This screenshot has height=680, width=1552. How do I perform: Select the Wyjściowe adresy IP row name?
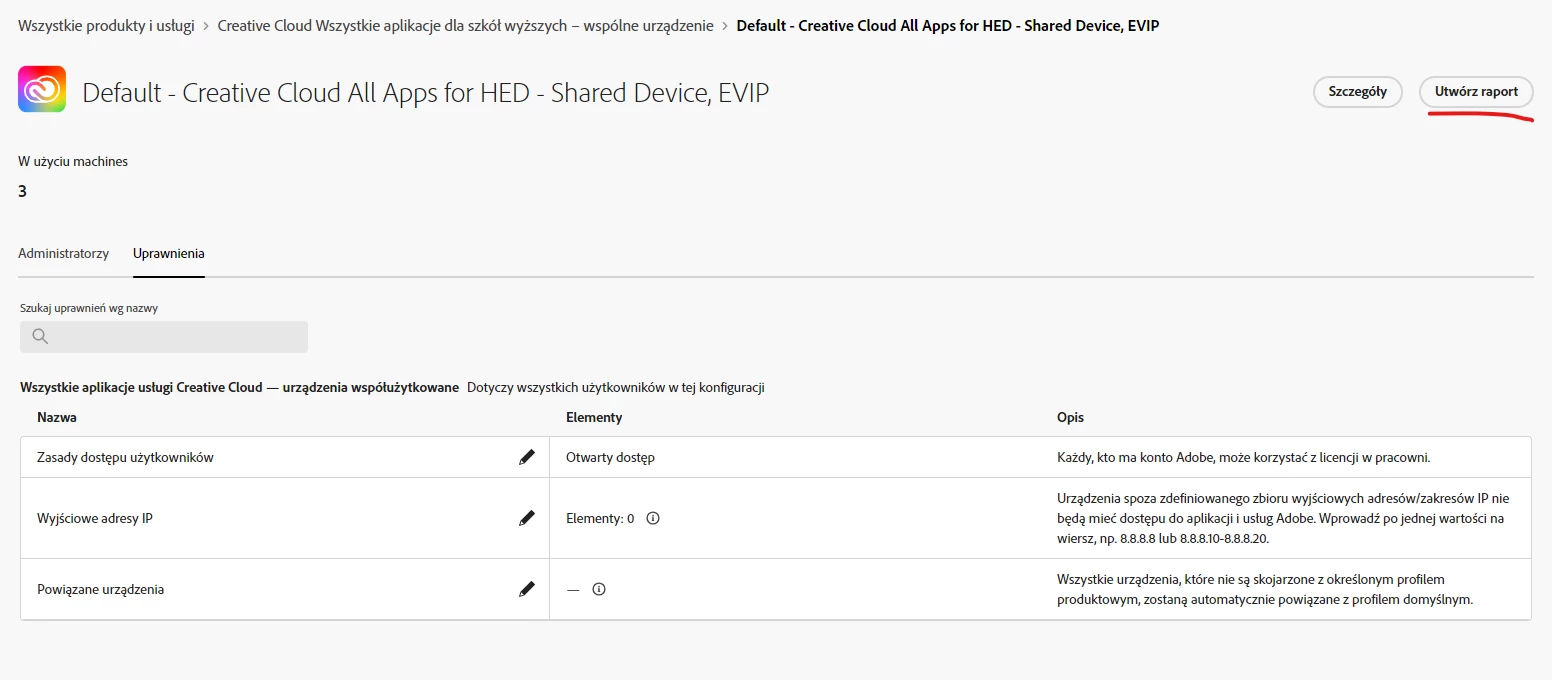pos(95,518)
